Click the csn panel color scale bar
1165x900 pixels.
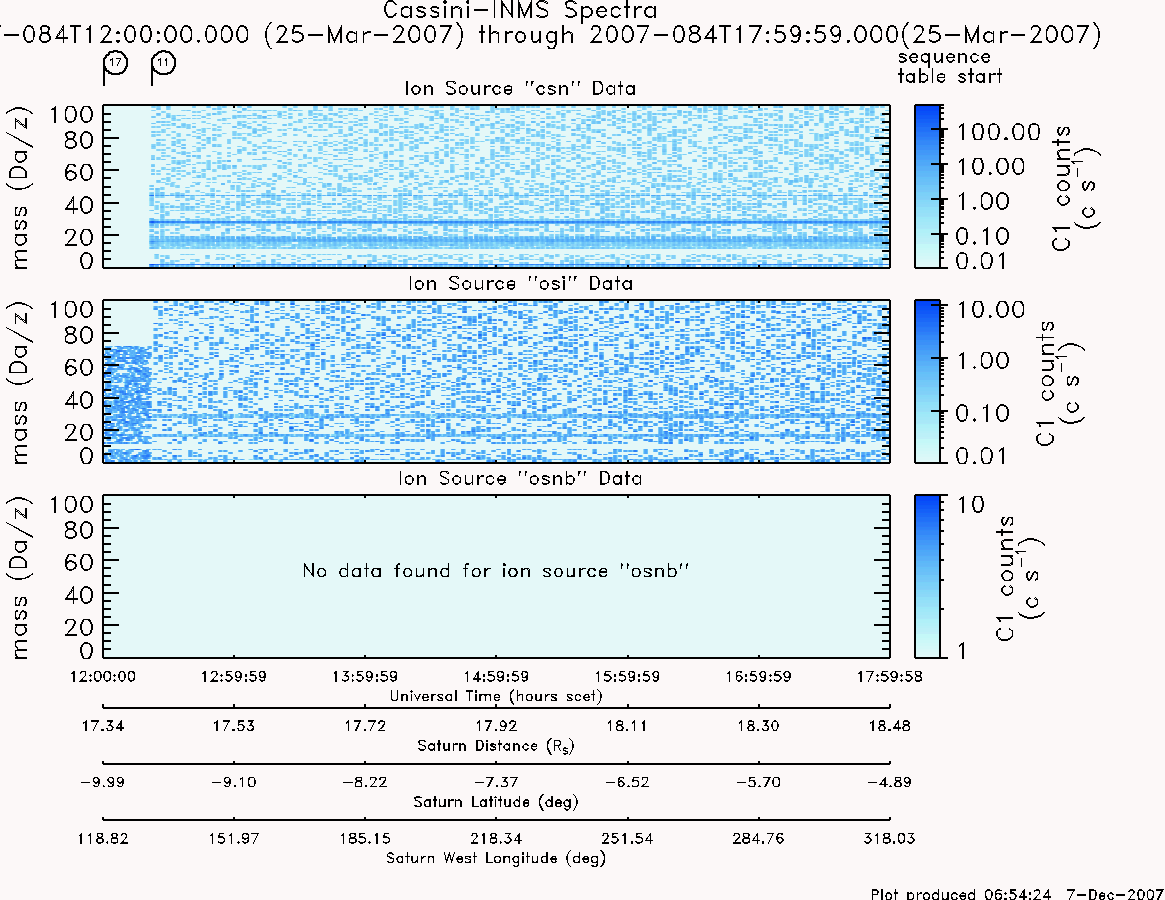[x=927, y=186]
